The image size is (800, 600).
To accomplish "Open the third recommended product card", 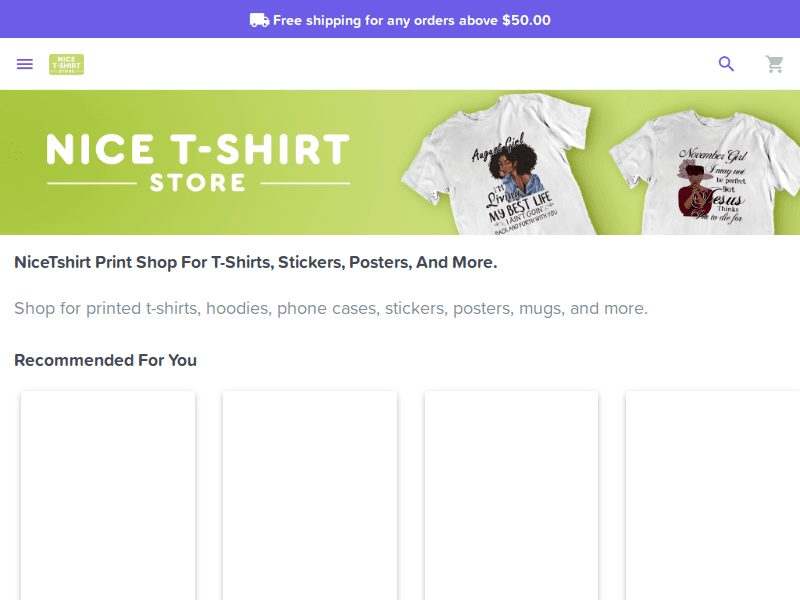I will (511, 495).
